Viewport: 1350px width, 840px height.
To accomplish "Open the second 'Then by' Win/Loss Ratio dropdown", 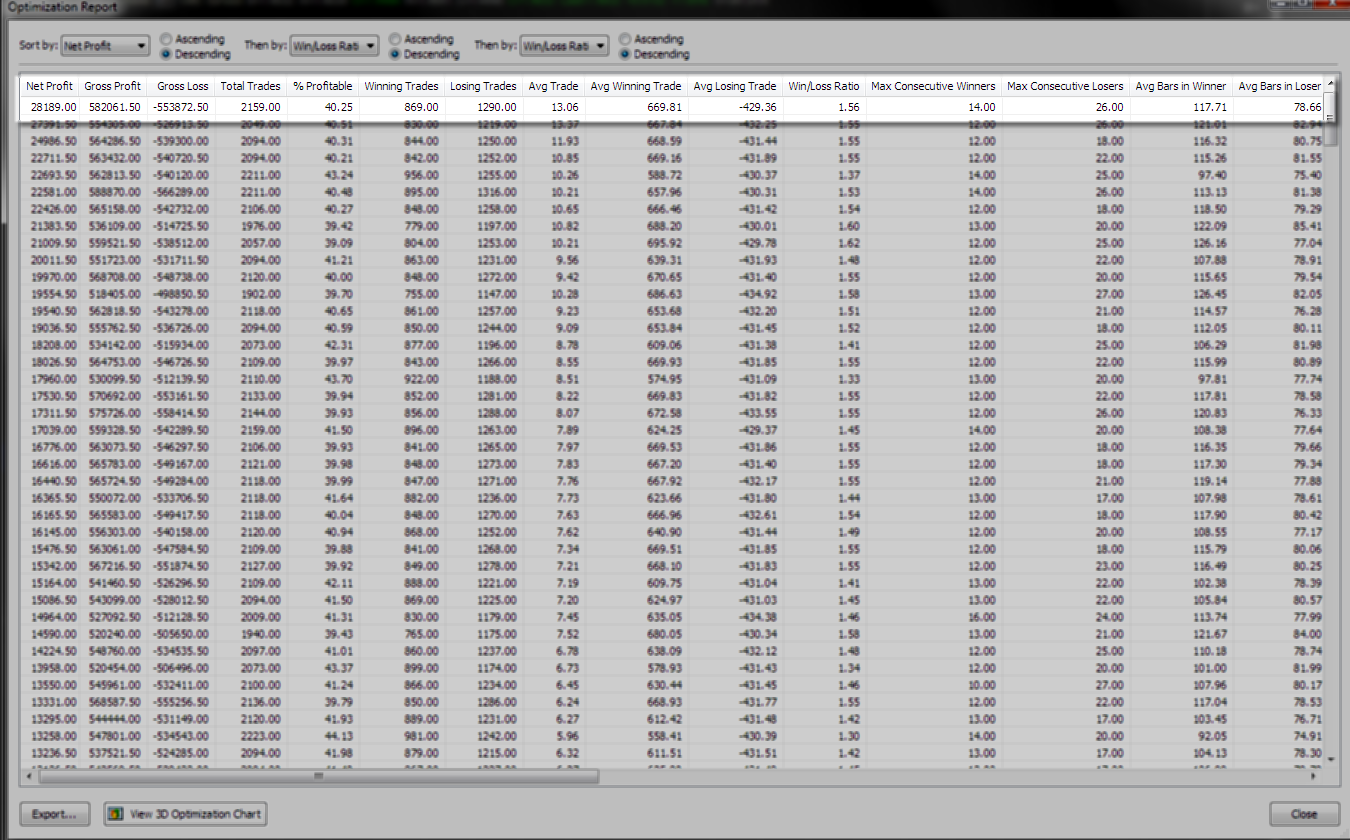I will (564, 46).
